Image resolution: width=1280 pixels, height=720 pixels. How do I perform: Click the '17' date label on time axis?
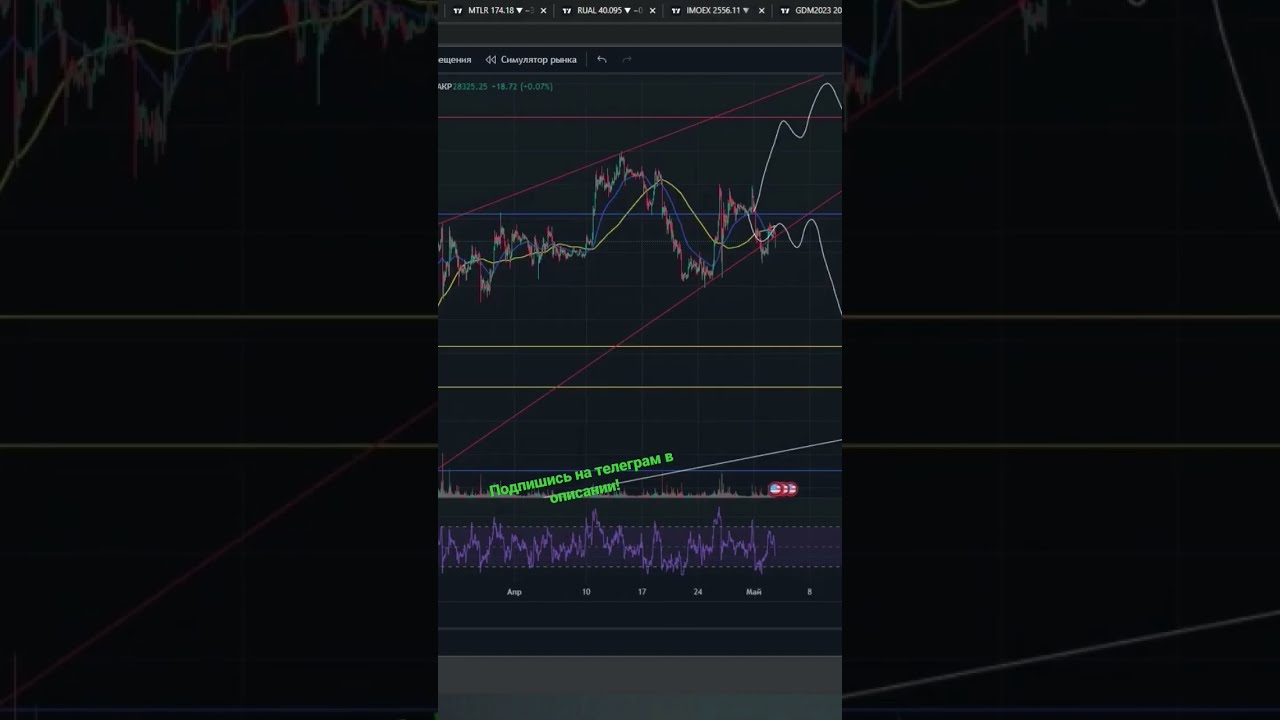click(x=642, y=592)
